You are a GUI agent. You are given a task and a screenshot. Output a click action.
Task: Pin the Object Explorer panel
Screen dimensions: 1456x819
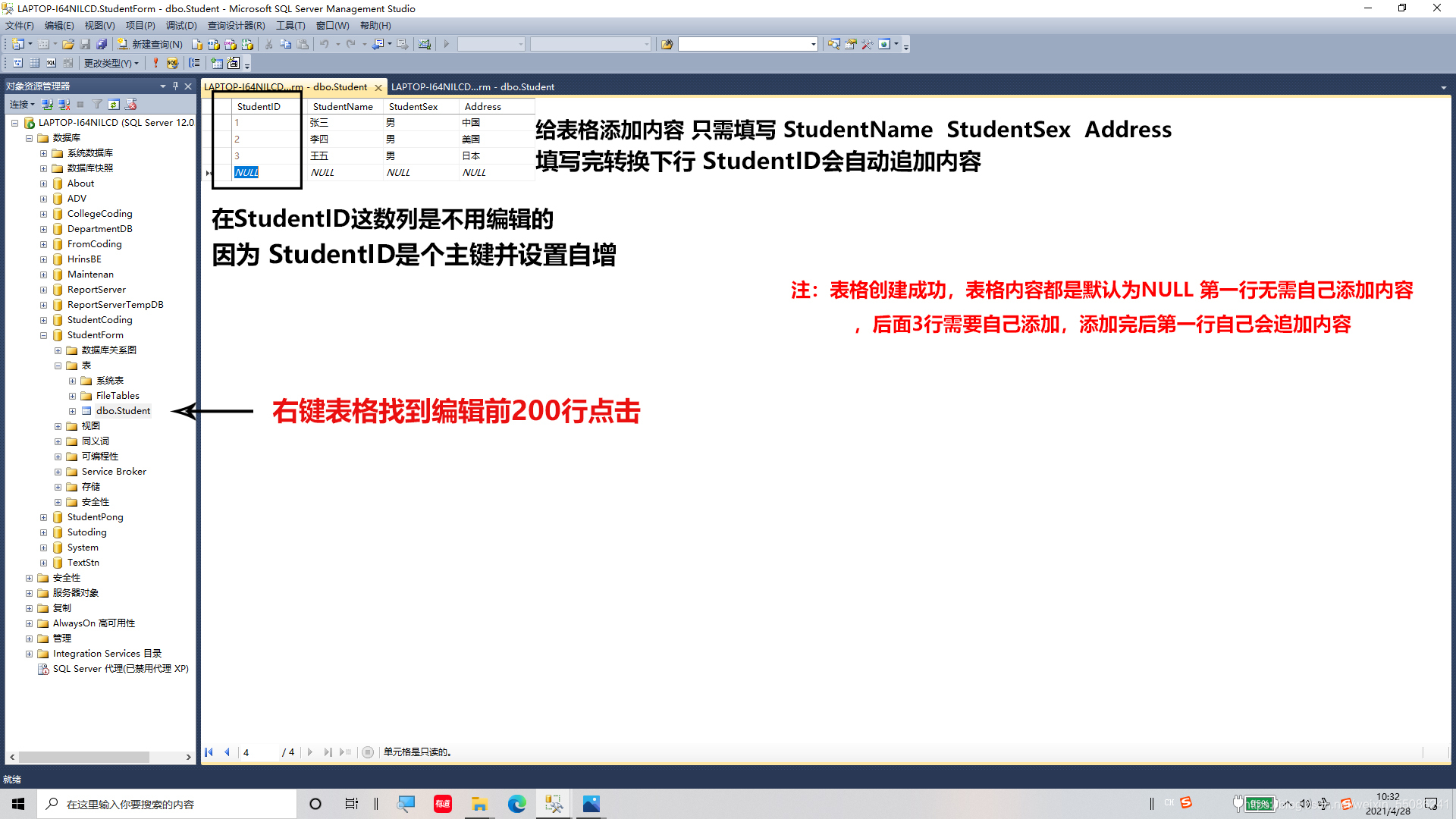coord(175,86)
